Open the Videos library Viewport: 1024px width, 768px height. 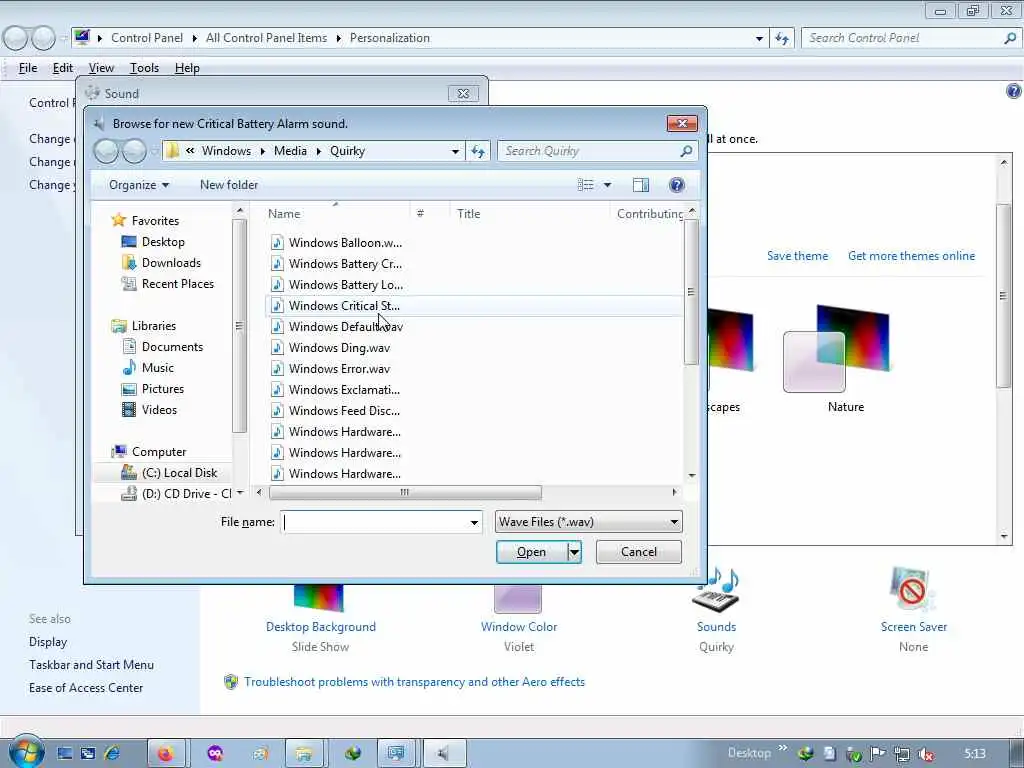[159, 409]
